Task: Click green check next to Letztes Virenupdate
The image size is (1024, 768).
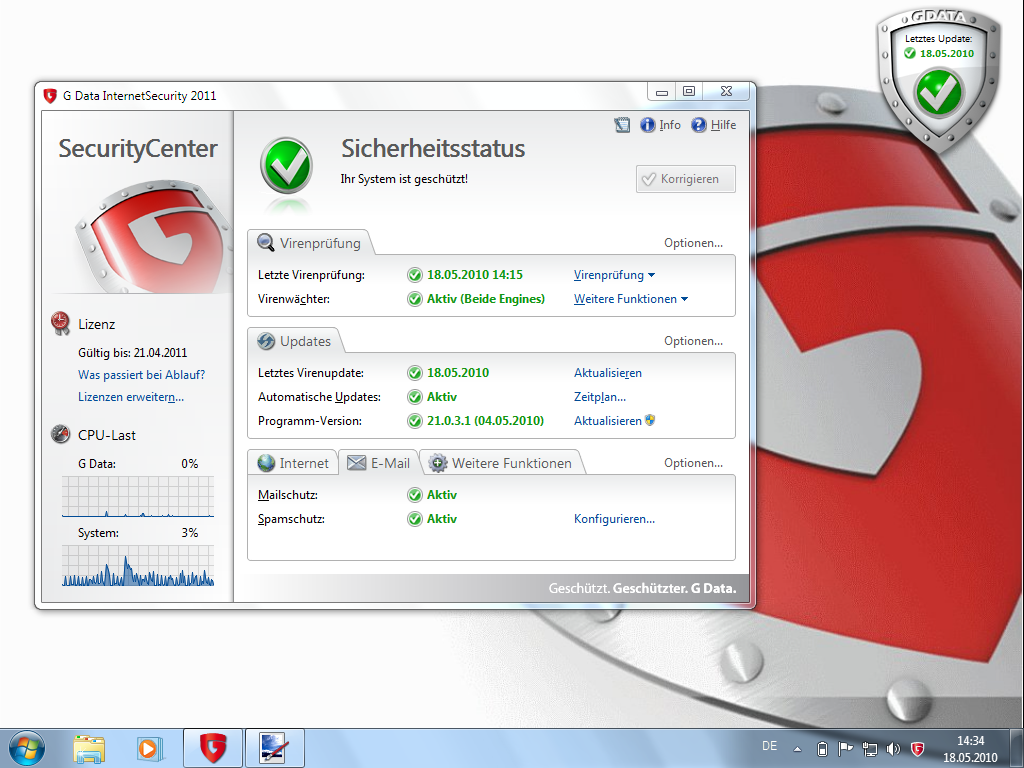Action: 415,373
